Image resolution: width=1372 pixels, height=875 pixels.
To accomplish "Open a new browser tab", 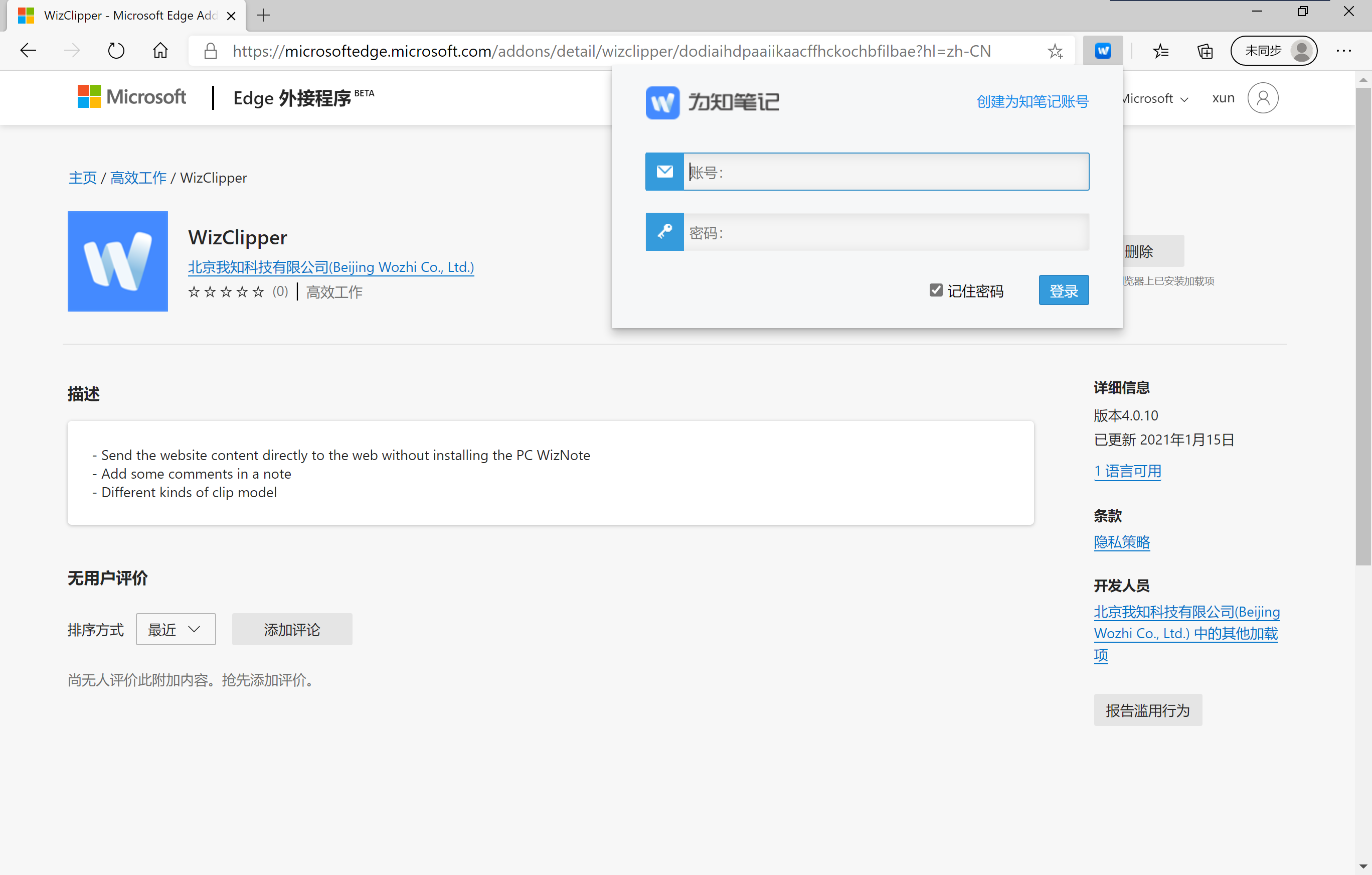I will click(263, 16).
